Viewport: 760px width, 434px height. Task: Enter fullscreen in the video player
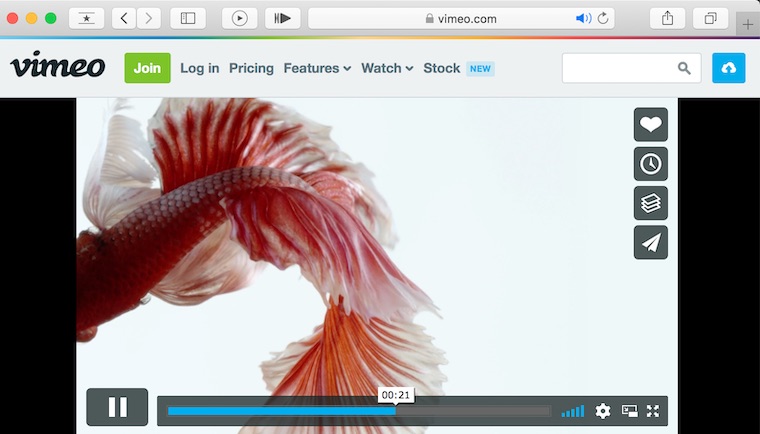[x=653, y=411]
